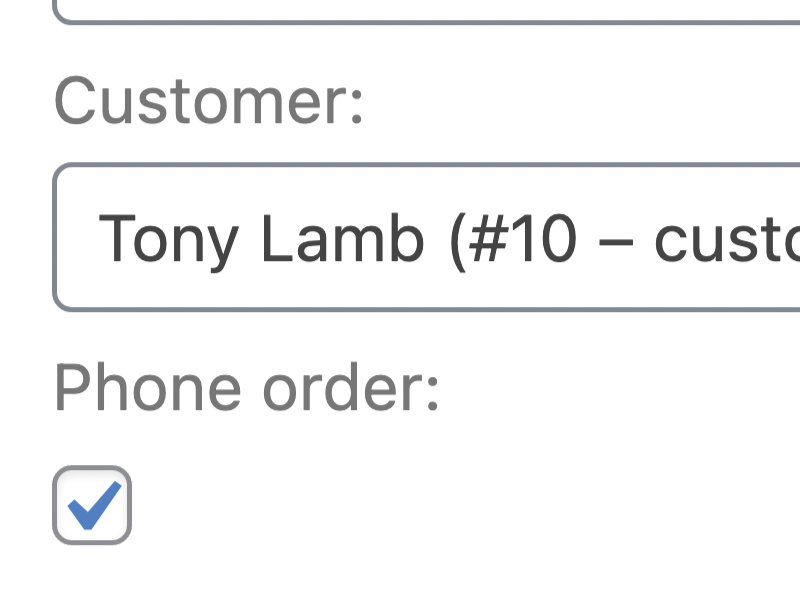Toggle Phone order back on after unchecking

tap(89, 503)
